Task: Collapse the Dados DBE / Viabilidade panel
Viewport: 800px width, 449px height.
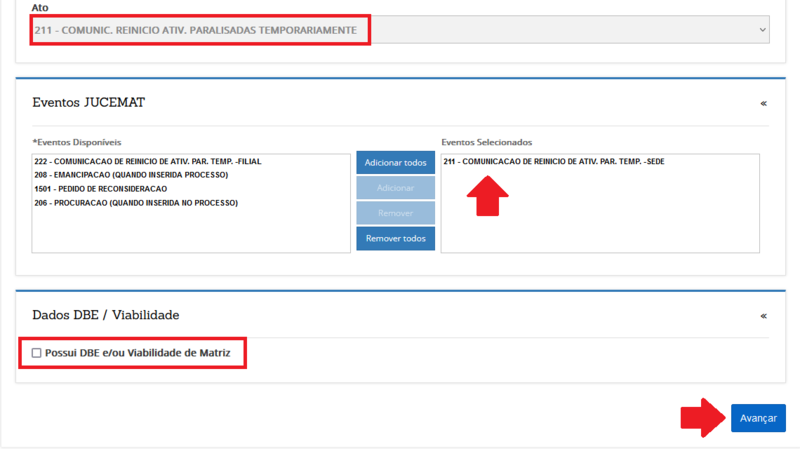Action: [x=763, y=316]
